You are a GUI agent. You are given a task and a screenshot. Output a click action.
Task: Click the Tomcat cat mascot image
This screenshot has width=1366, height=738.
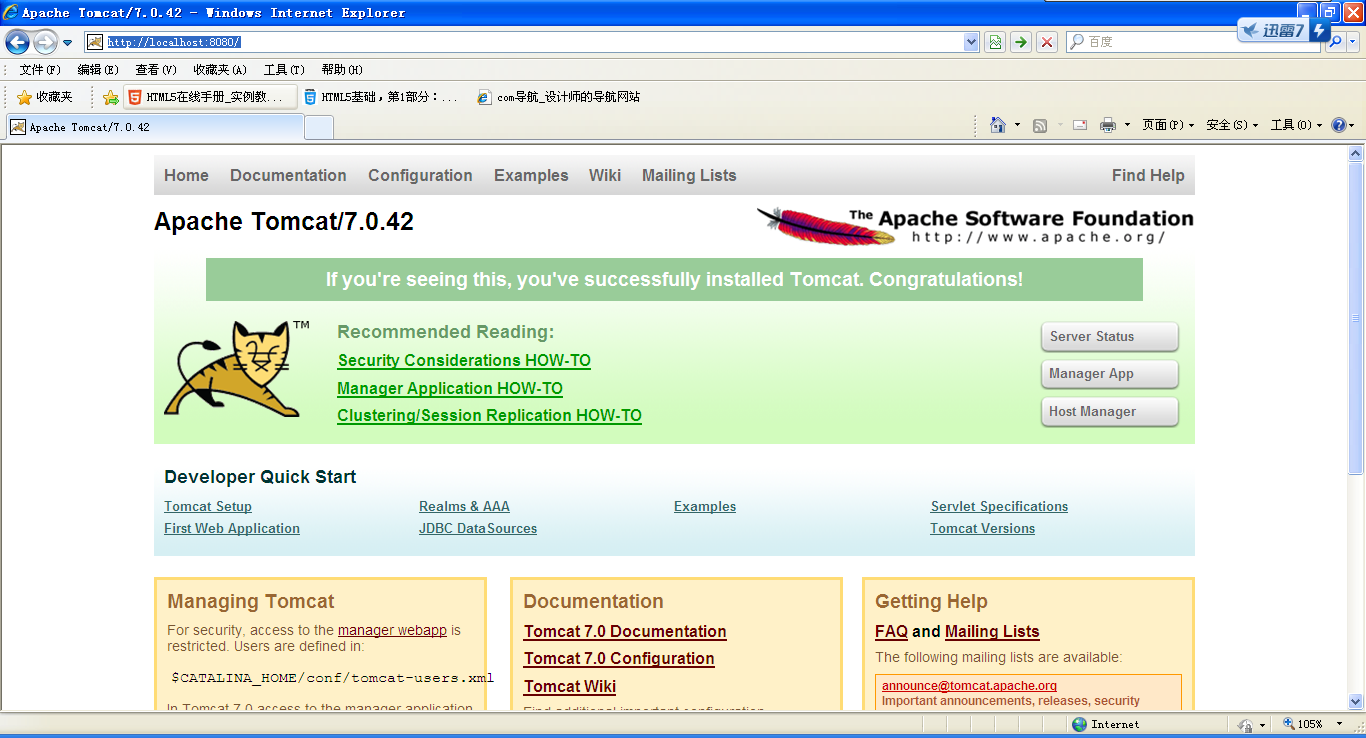pyautogui.click(x=237, y=368)
